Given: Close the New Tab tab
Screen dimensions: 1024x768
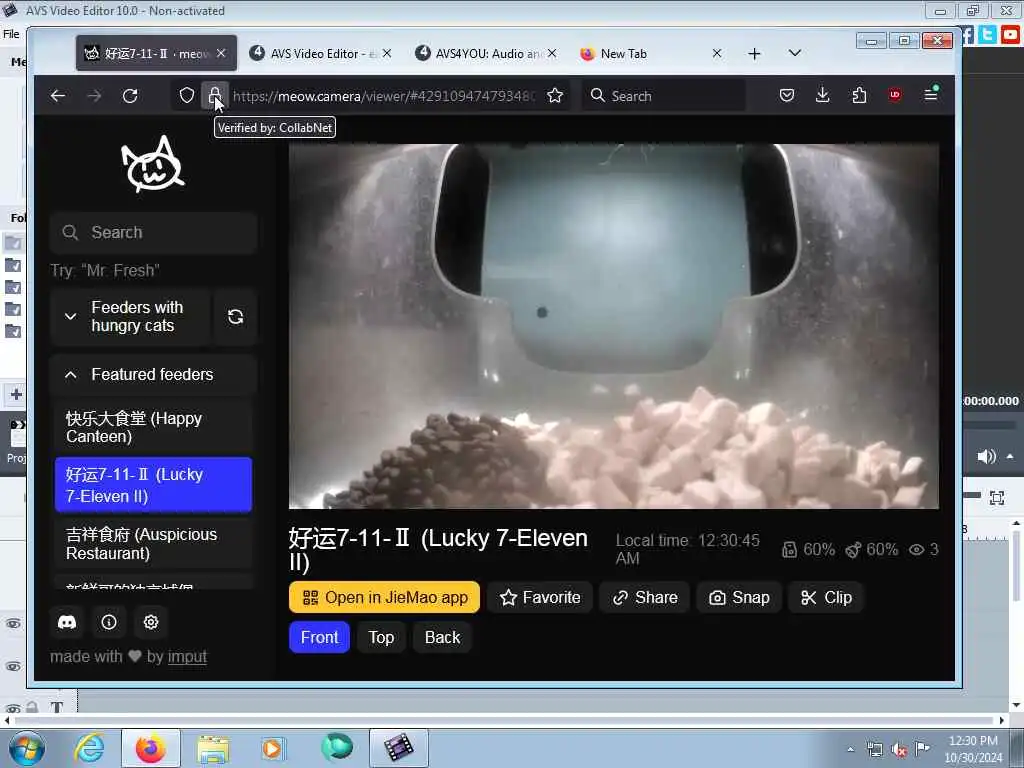Looking at the screenshot, I should click(x=717, y=54).
